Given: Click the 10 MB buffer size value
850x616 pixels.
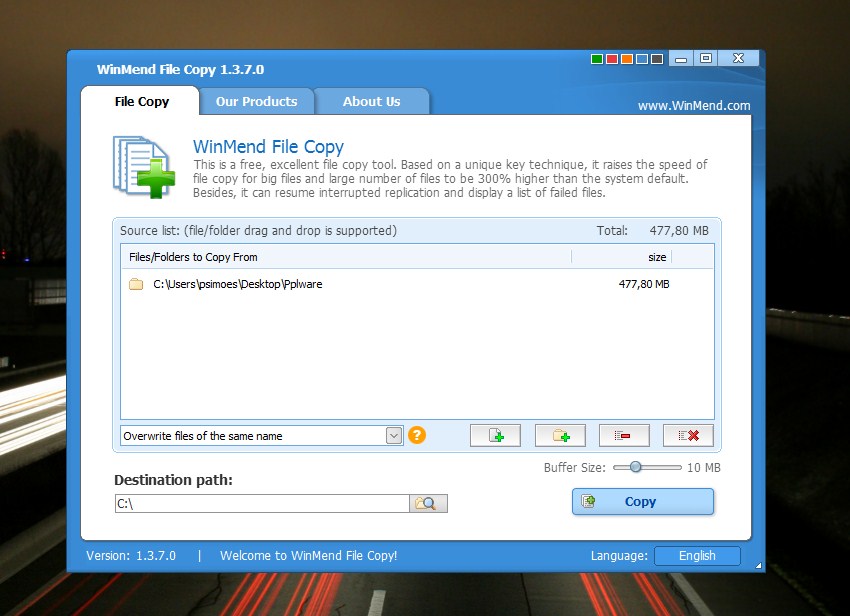Looking at the screenshot, I should (x=704, y=467).
